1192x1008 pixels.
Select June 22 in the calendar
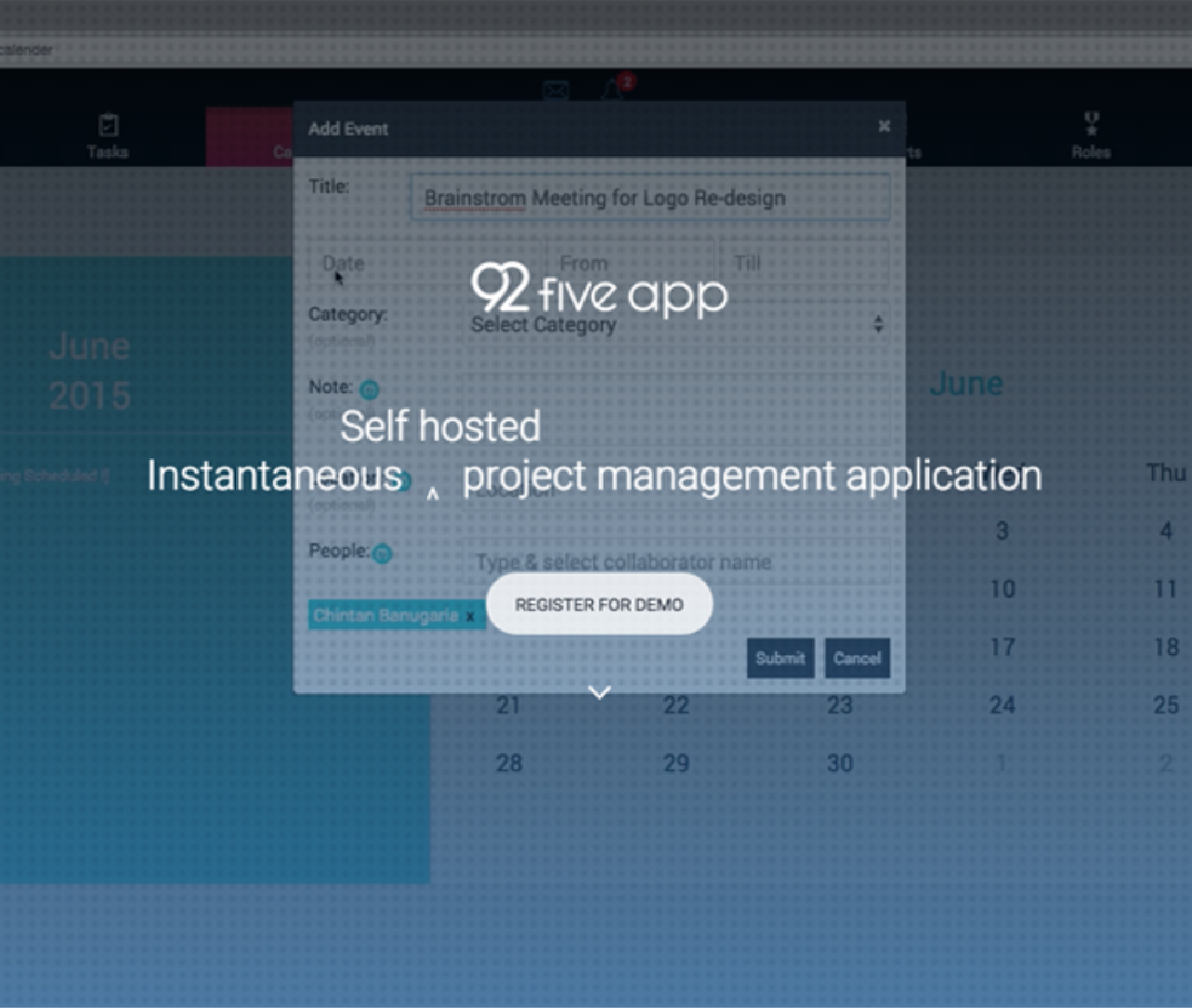click(x=675, y=705)
